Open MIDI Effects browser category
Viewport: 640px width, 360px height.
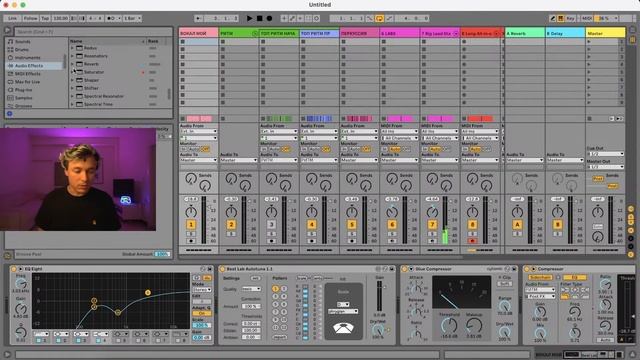(x=27, y=74)
